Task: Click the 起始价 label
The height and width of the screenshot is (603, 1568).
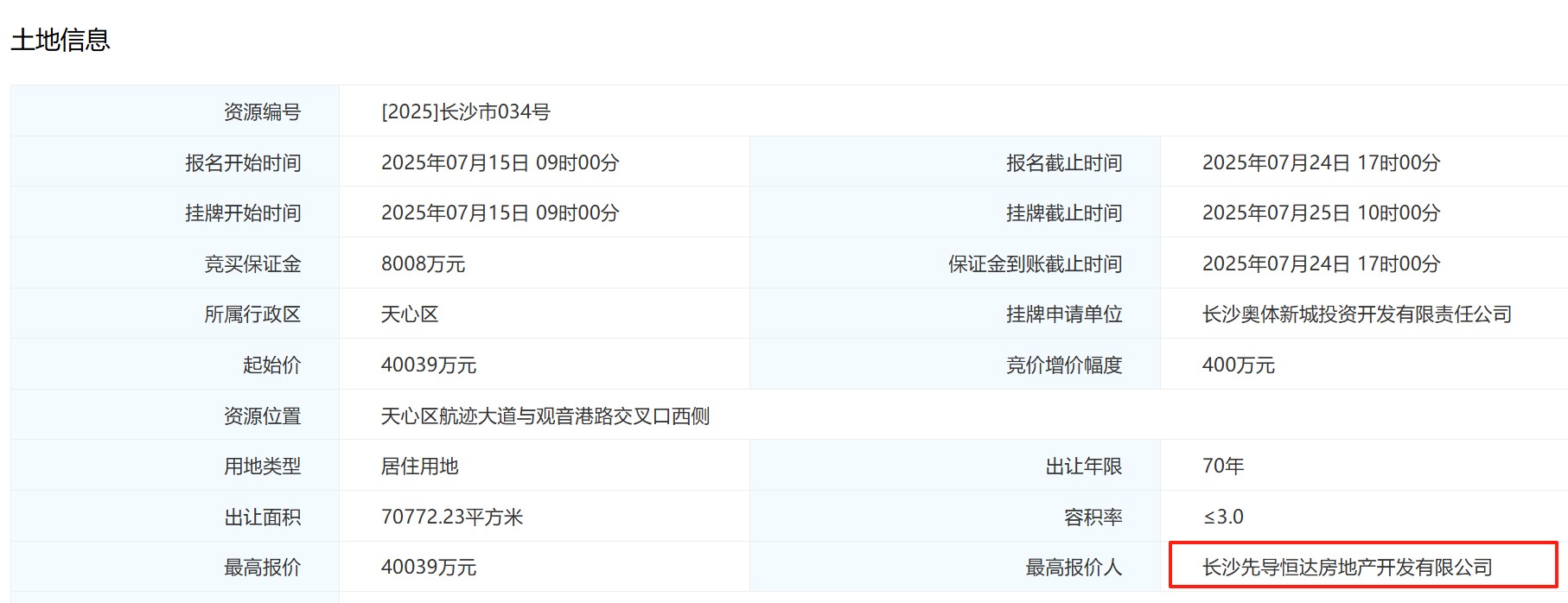Action: tap(271, 365)
